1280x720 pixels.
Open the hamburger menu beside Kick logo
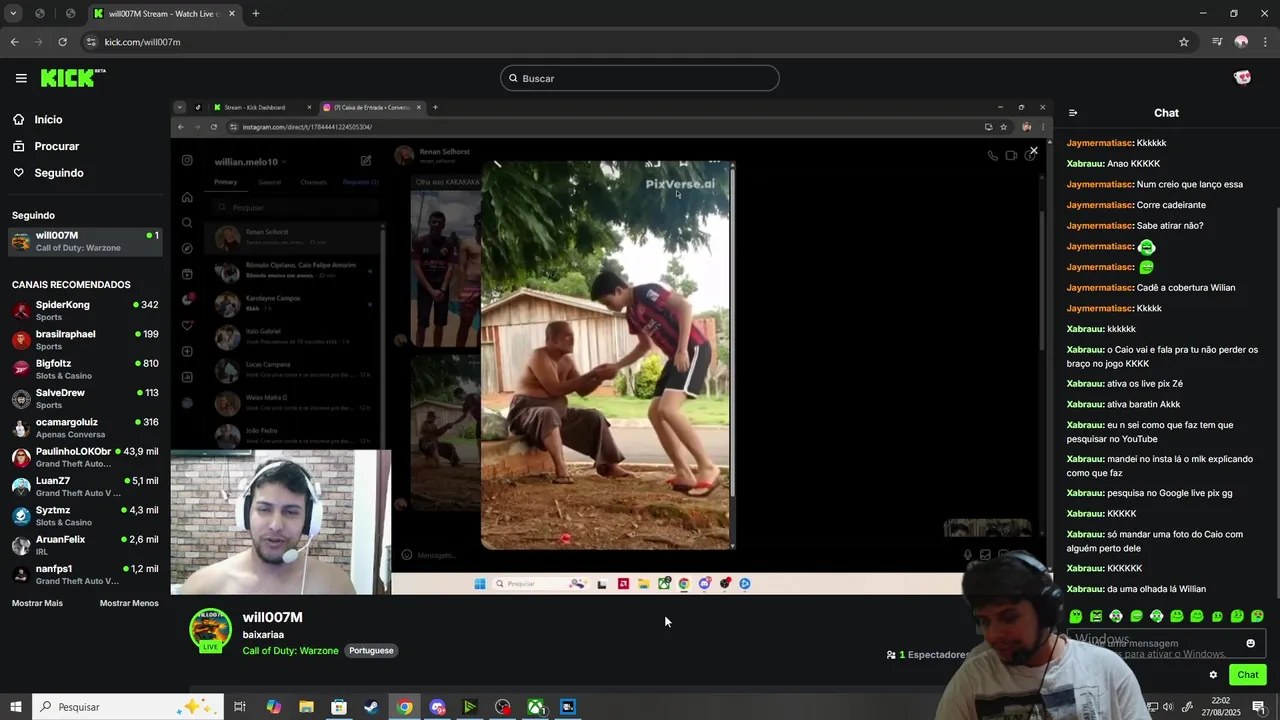tap(21, 78)
